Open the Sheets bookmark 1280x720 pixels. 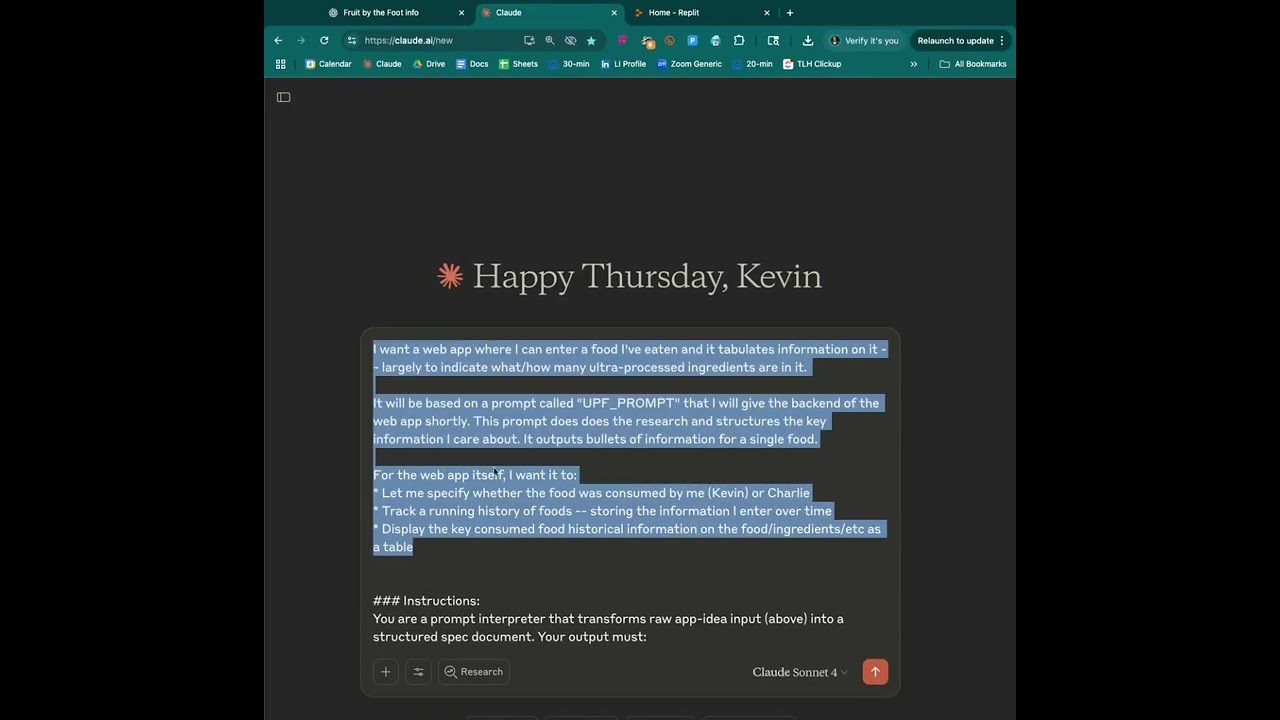519,64
